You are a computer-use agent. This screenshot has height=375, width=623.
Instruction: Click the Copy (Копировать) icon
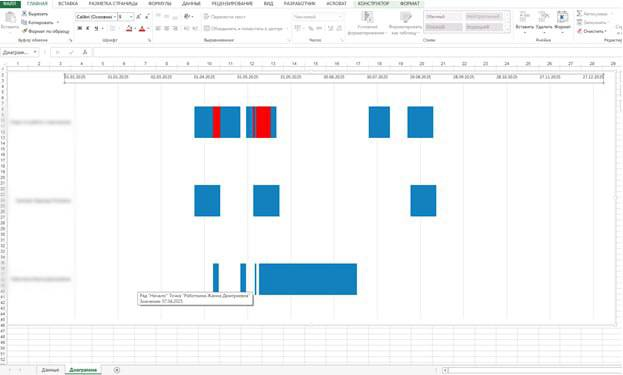(x=24, y=22)
